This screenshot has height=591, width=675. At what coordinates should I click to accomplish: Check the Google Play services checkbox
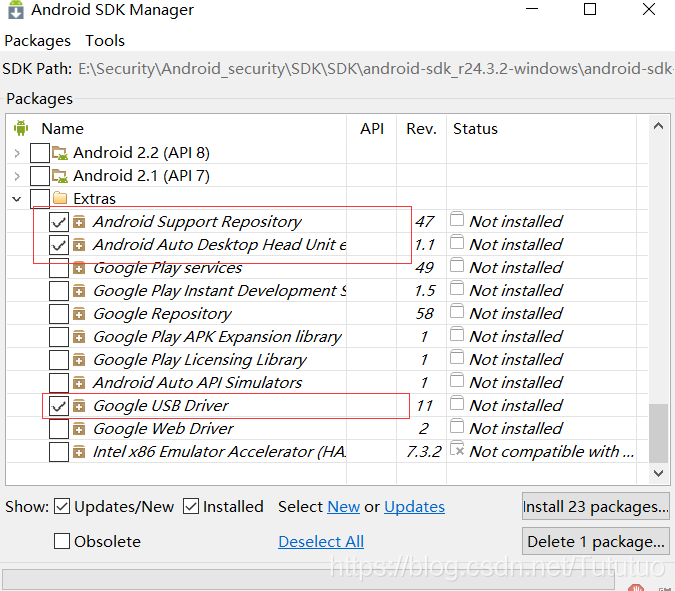click(59, 268)
